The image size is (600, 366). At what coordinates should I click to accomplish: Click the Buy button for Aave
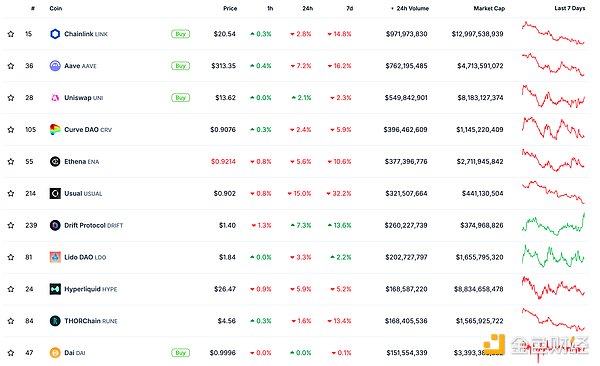pyautogui.click(x=180, y=66)
